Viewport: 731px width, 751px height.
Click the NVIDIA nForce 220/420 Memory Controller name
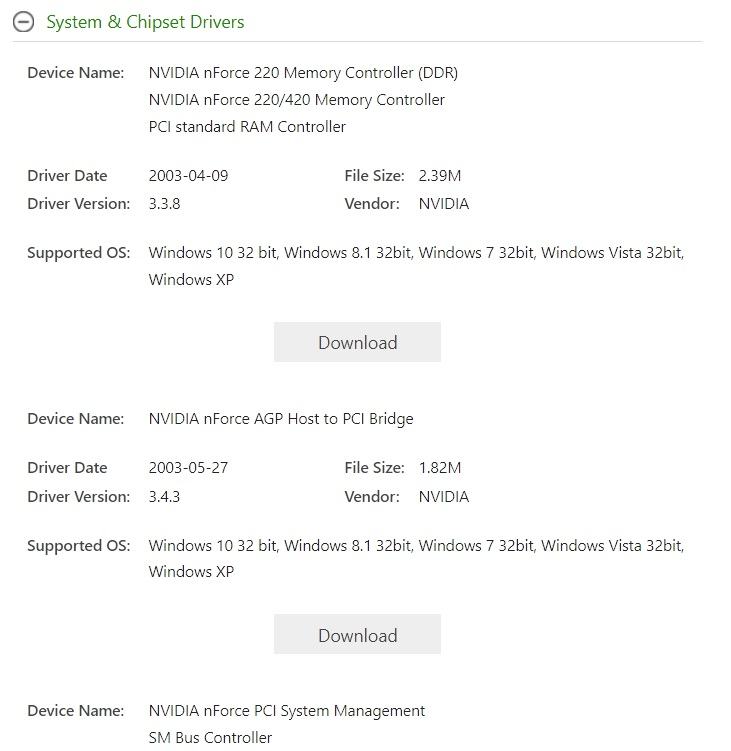[x=296, y=100]
